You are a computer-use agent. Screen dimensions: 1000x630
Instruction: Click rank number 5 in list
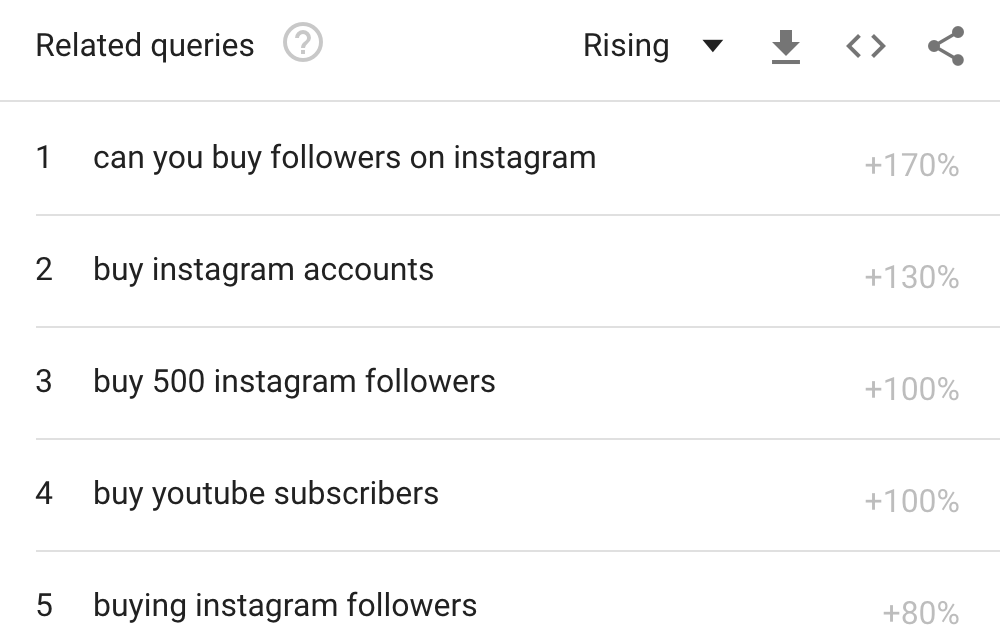click(44, 606)
